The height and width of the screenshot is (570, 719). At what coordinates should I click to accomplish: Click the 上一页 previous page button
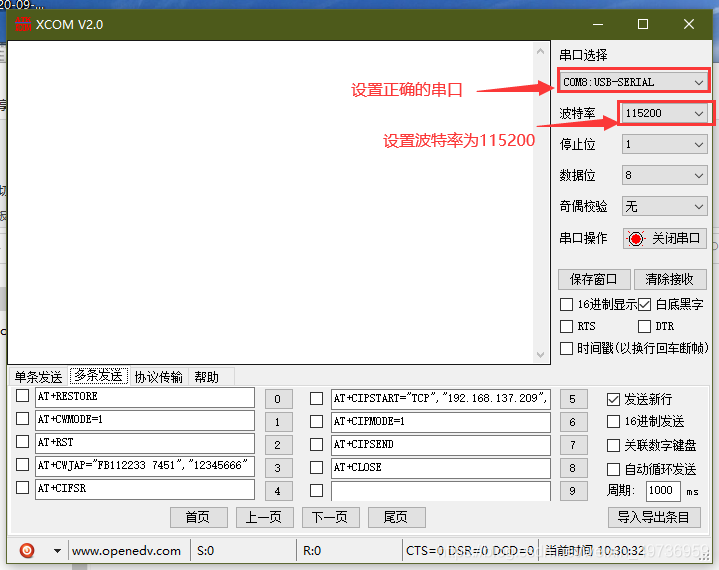265,517
